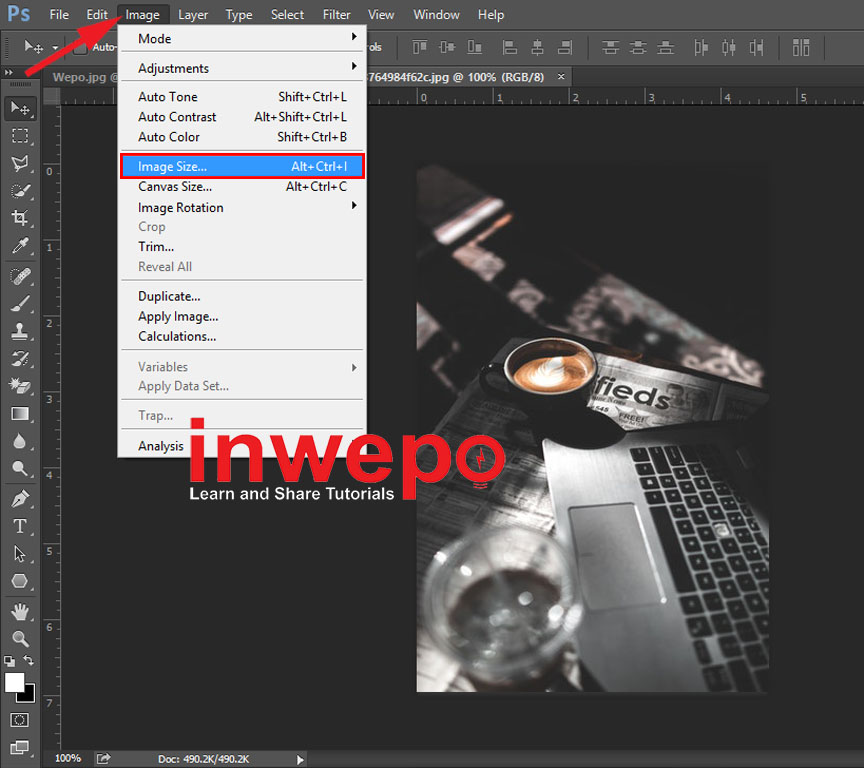This screenshot has width=864, height=768.
Task: Select the Polygonal Lasso tool
Action: click(x=20, y=163)
